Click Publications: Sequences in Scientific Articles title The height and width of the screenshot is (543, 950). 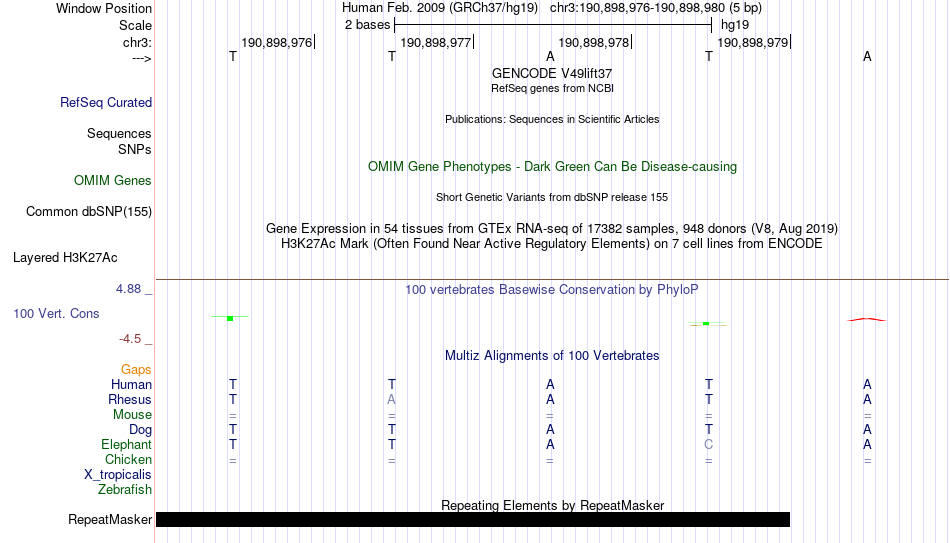coord(552,119)
